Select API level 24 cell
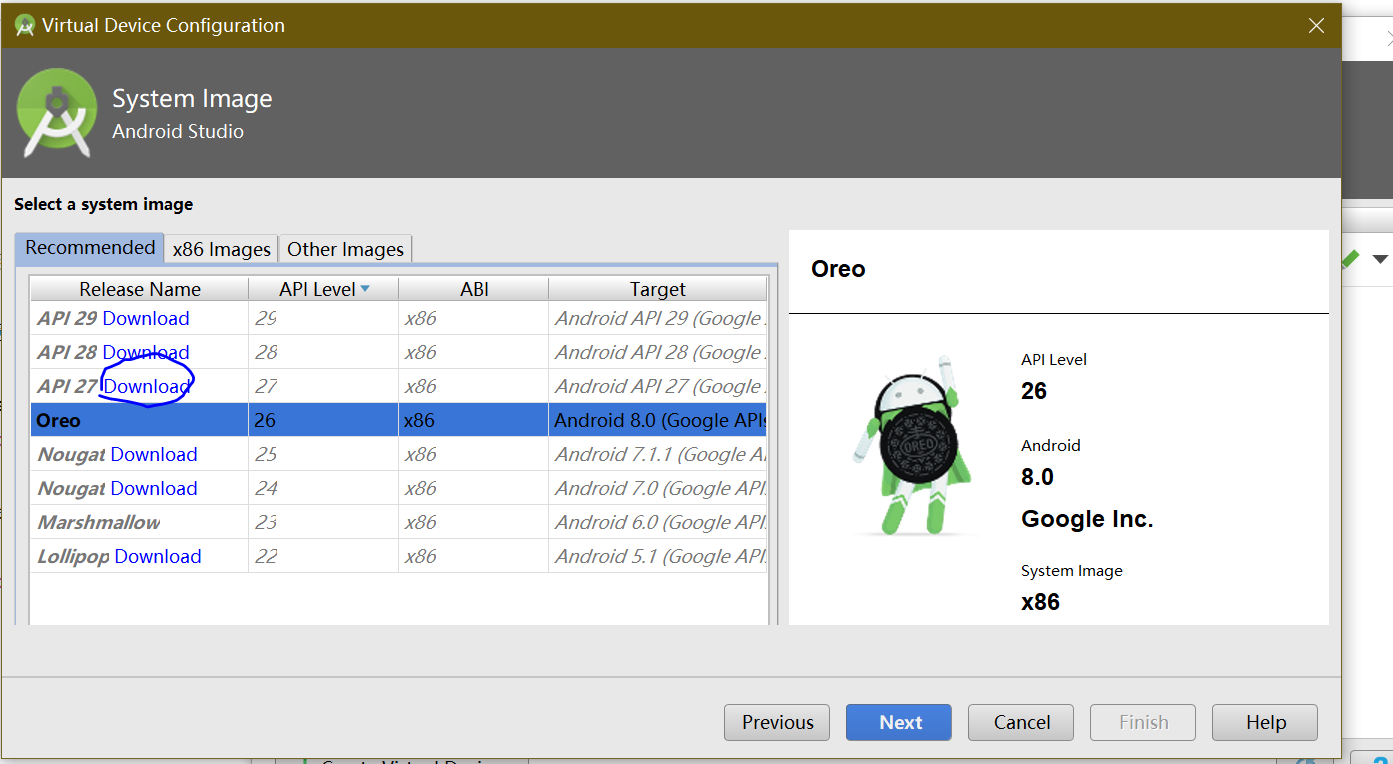 click(x=323, y=488)
